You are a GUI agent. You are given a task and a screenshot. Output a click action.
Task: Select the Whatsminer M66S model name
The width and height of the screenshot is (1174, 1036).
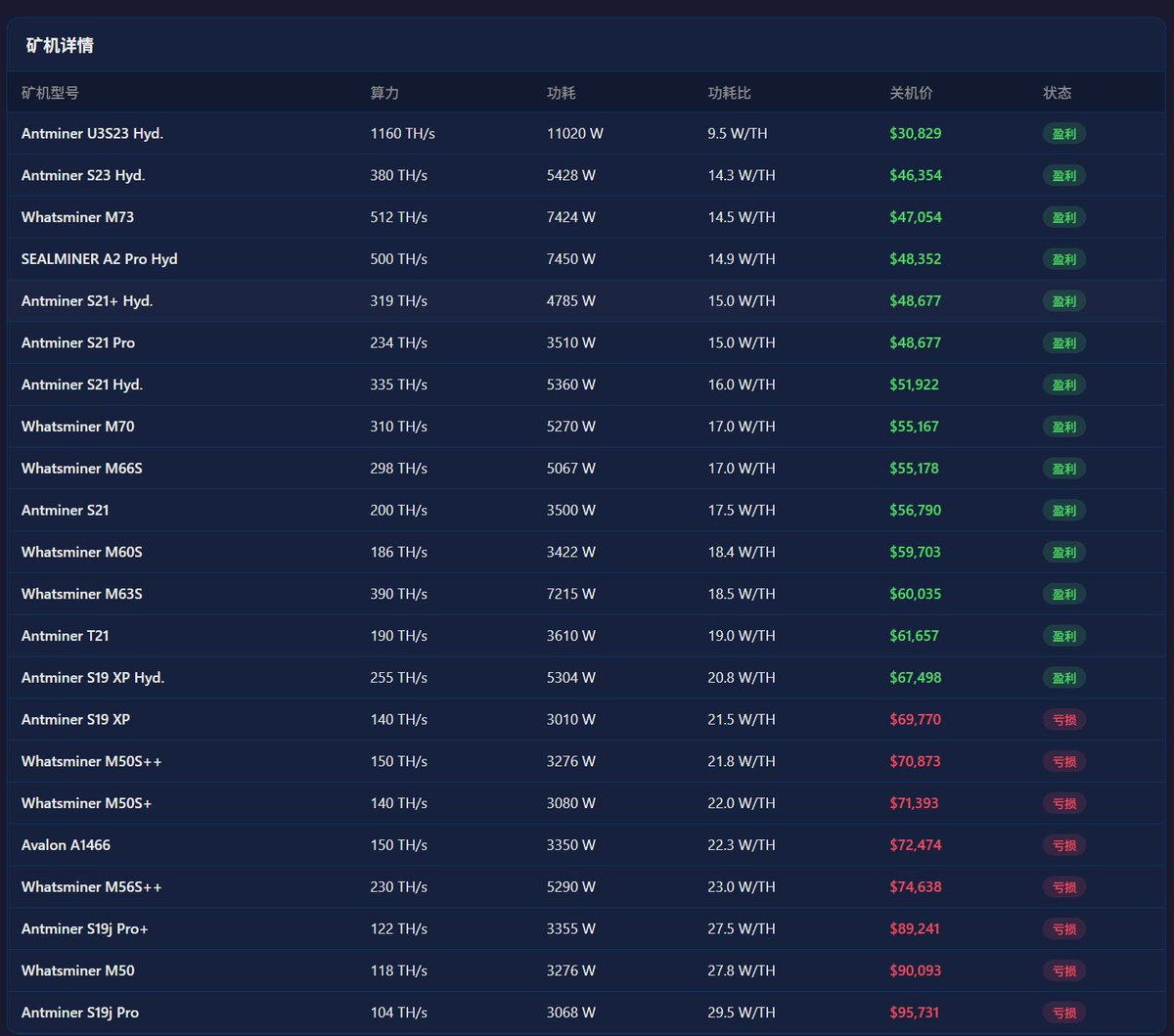82,469
